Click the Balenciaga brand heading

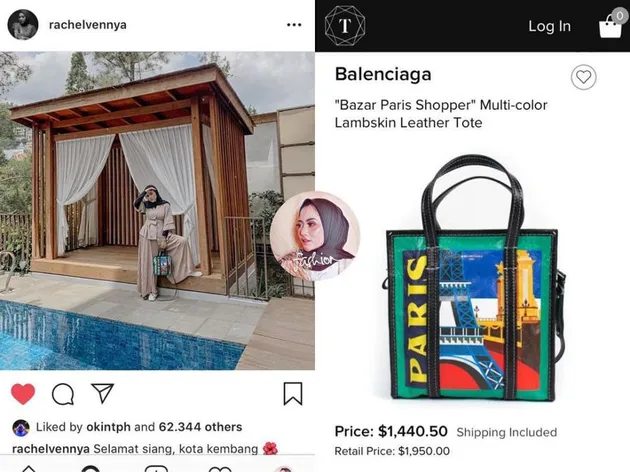click(383, 74)
